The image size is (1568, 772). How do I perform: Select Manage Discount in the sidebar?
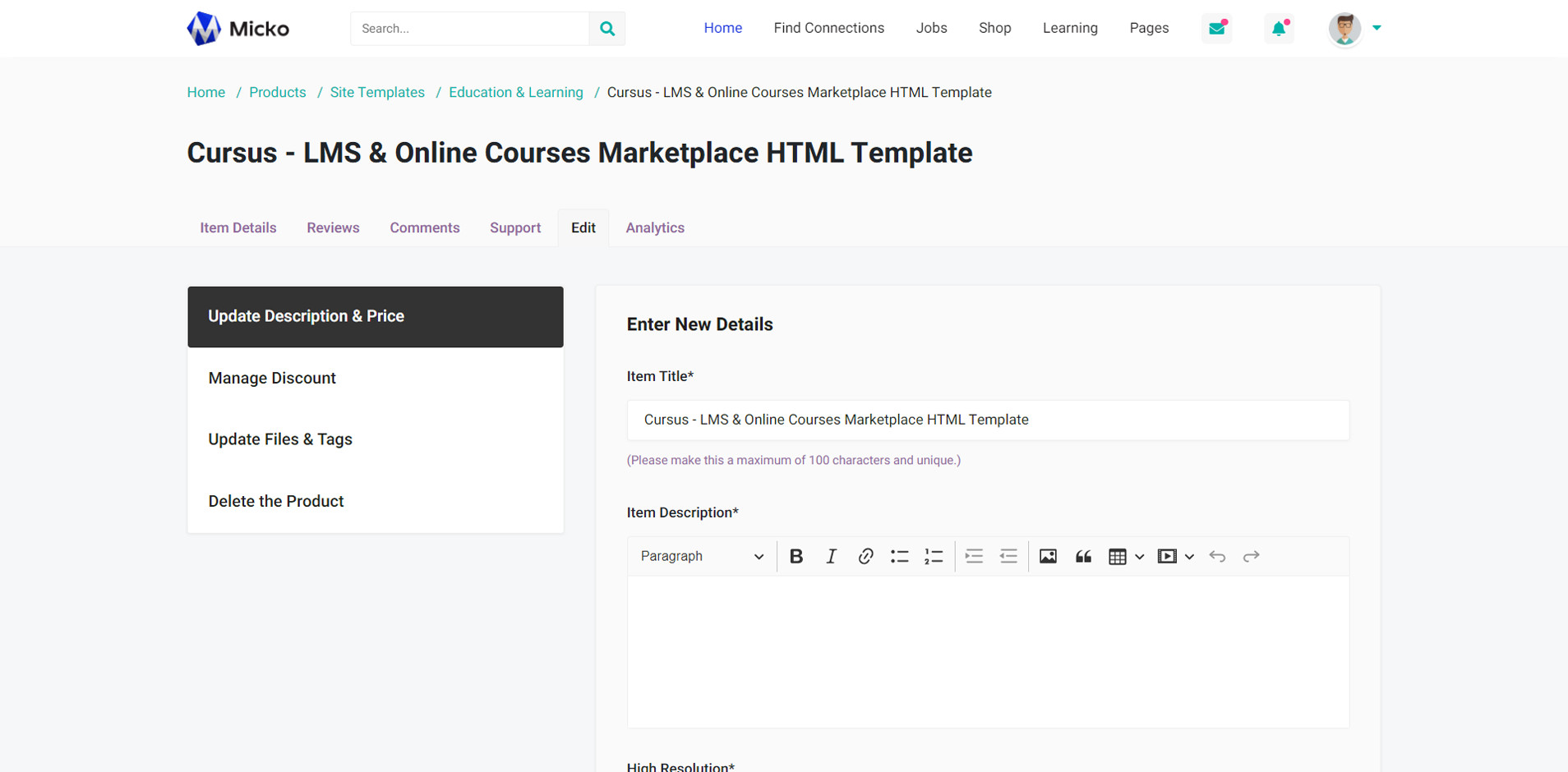click(272, 379)
